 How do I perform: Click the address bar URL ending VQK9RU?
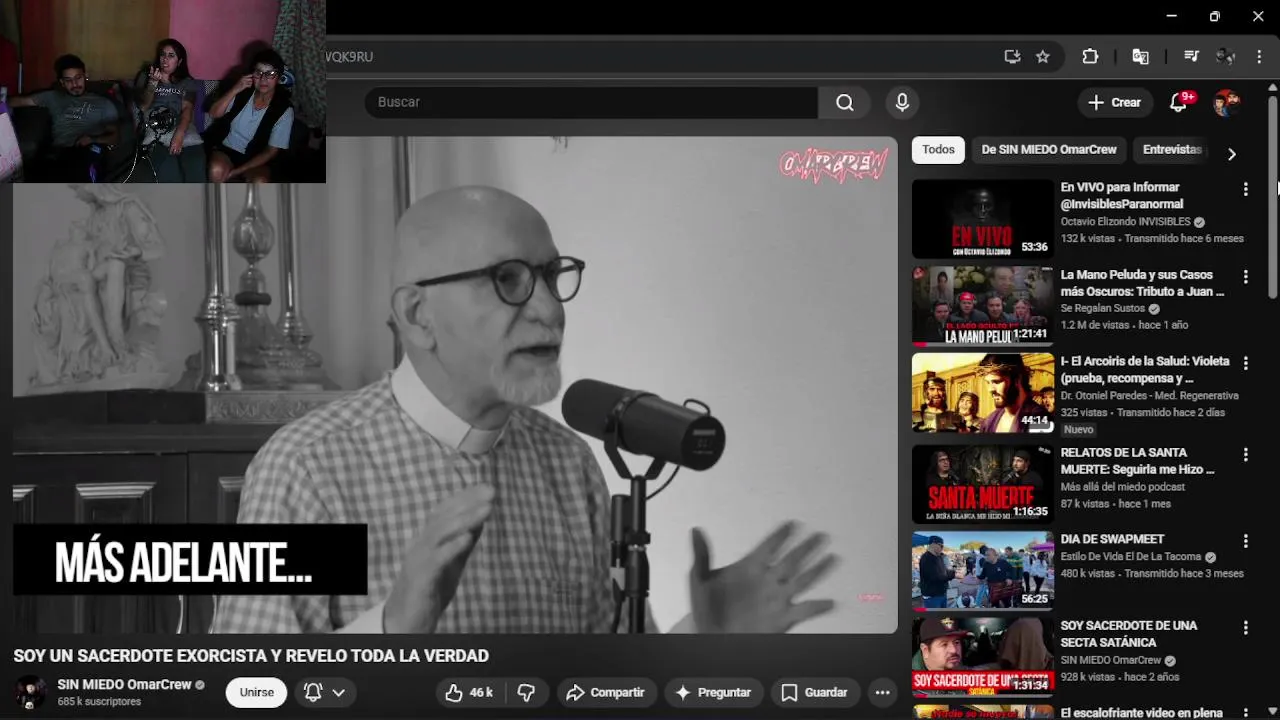[349, 57]
